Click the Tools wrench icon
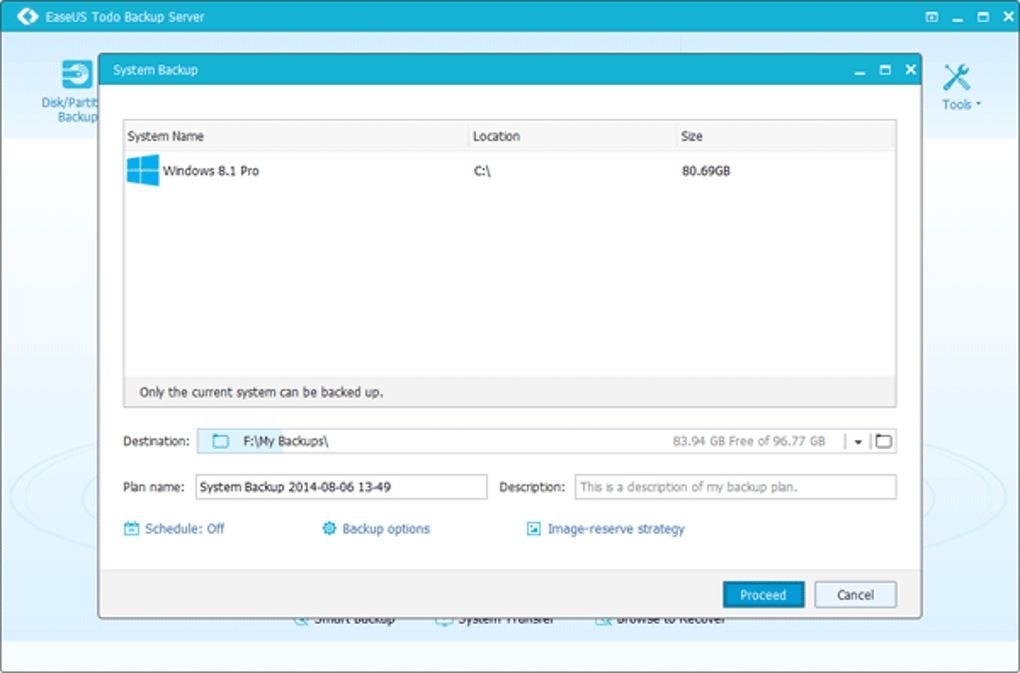The width and height of the screenshot is (1020, 673). point(956,77)
